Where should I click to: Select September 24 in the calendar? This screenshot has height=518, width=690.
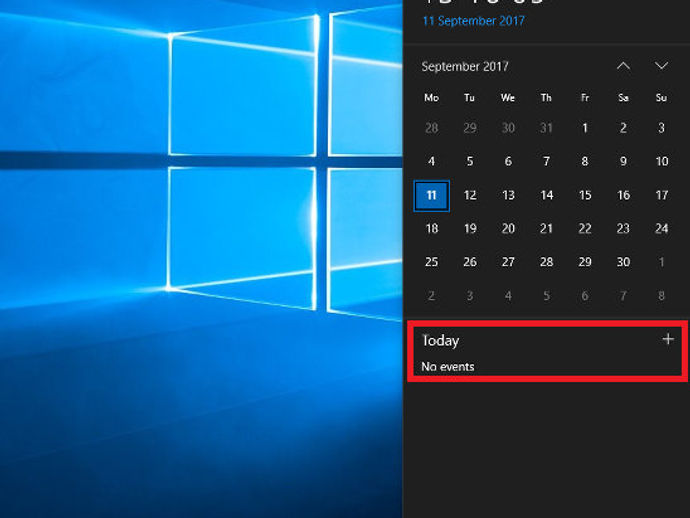[661, 228]
